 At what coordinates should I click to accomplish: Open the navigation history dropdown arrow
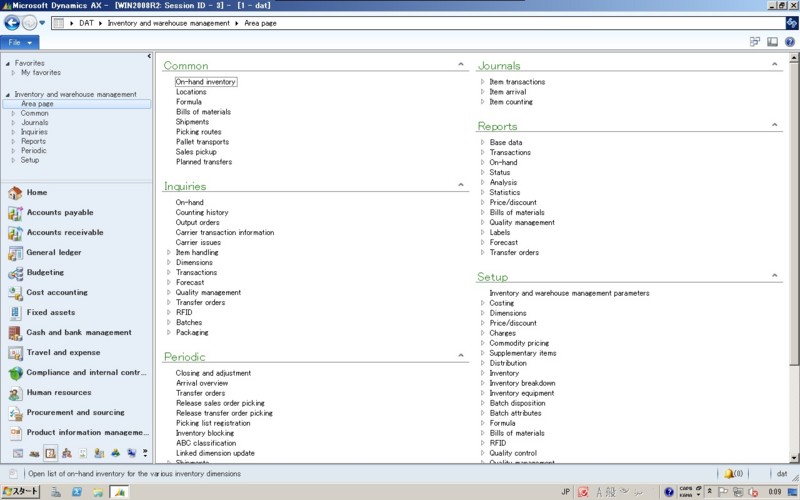point(42,23)
